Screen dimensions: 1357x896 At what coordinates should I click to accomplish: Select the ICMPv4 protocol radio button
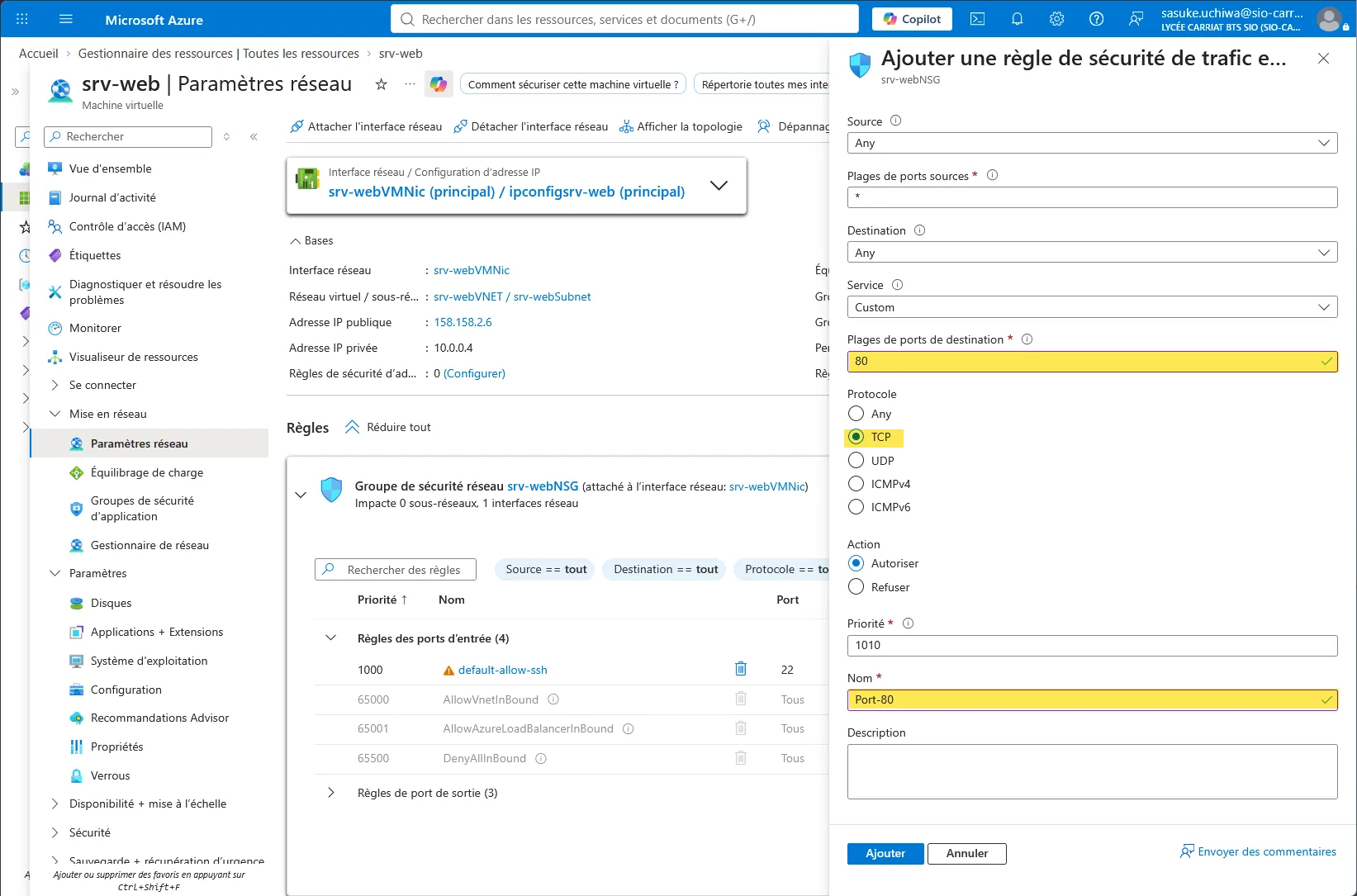856,484
